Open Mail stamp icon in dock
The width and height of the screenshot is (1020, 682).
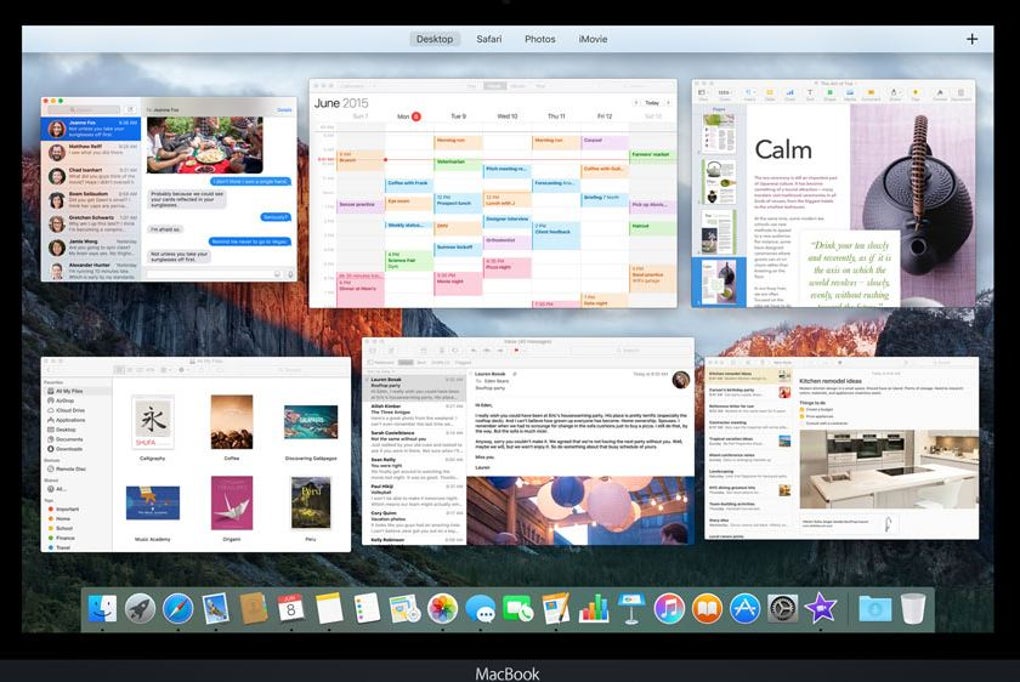tap(215, 609)
